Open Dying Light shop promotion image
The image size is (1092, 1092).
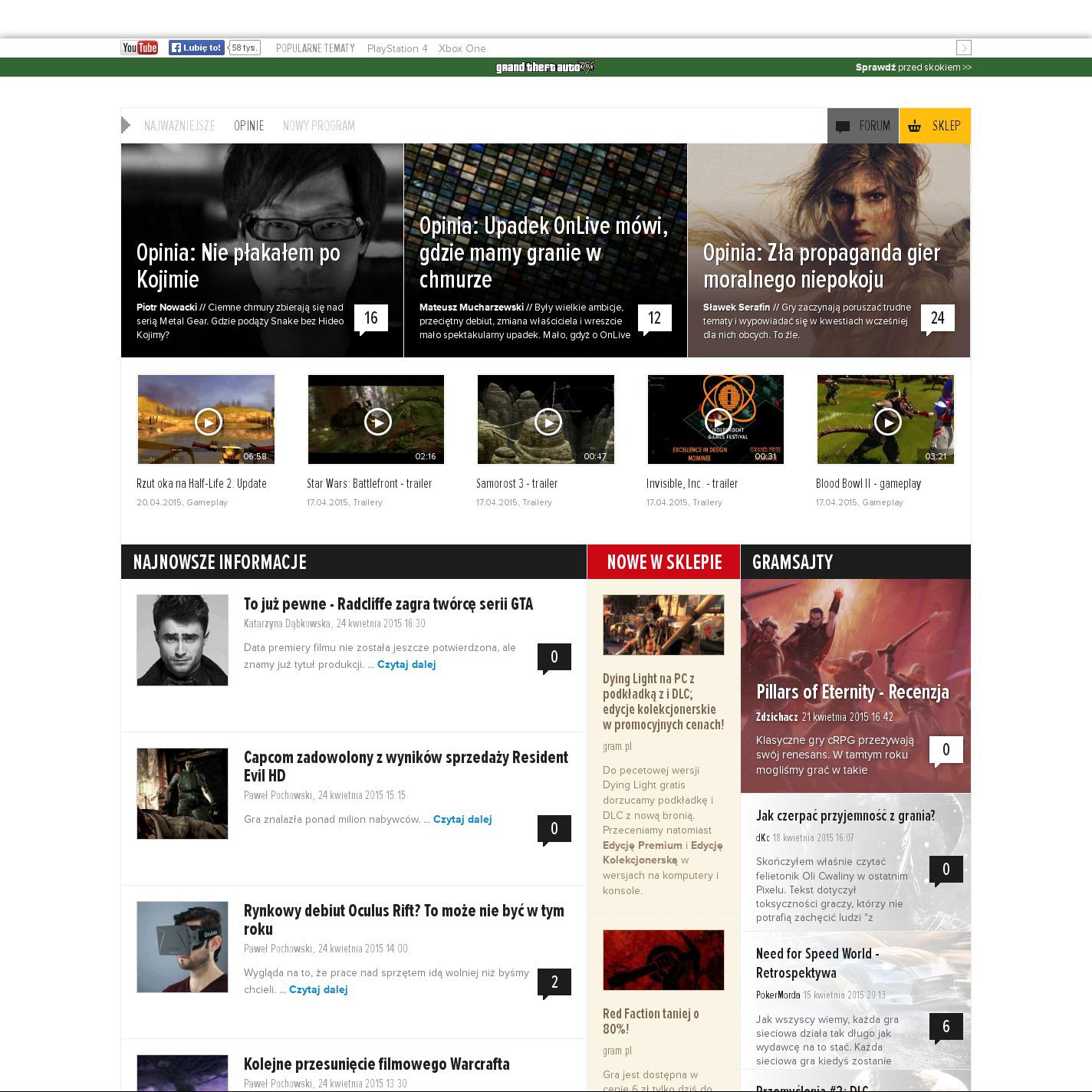coord(663,624)
